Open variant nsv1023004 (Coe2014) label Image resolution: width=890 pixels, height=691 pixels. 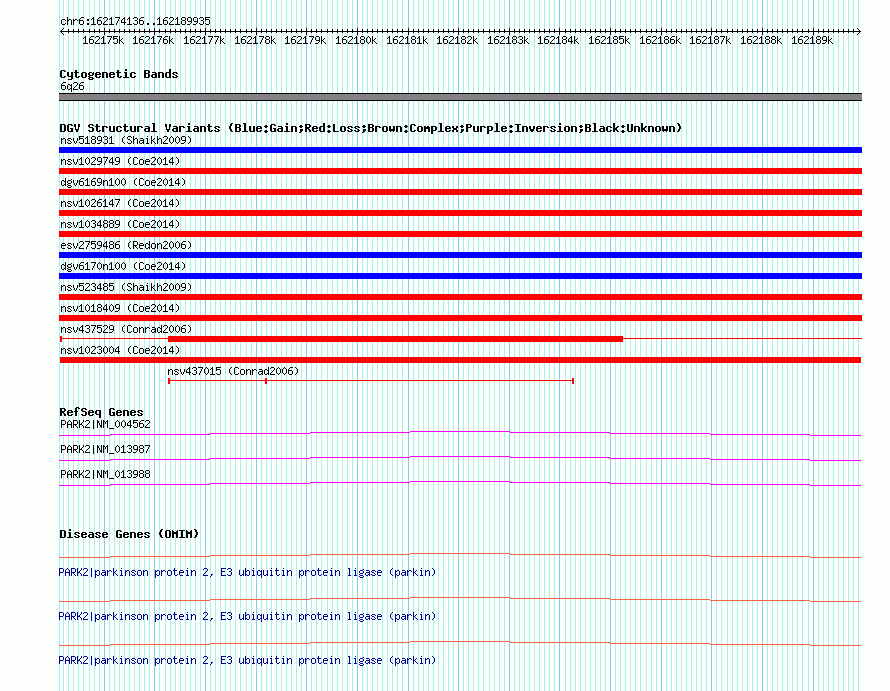coord(120,350)
